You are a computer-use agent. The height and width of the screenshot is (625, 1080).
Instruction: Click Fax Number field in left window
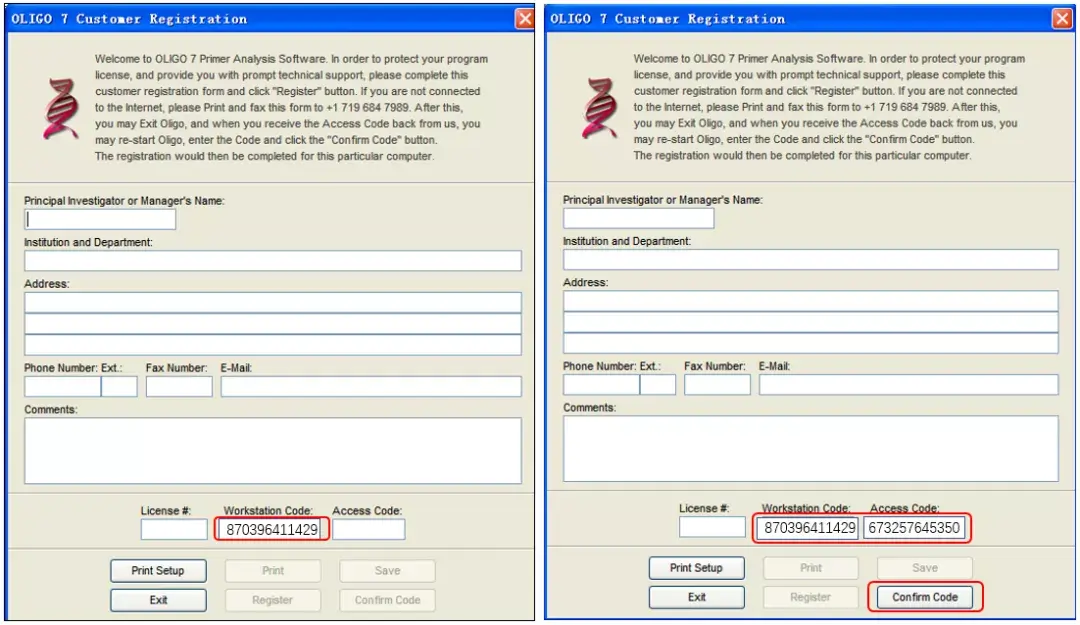coord(179,387)
